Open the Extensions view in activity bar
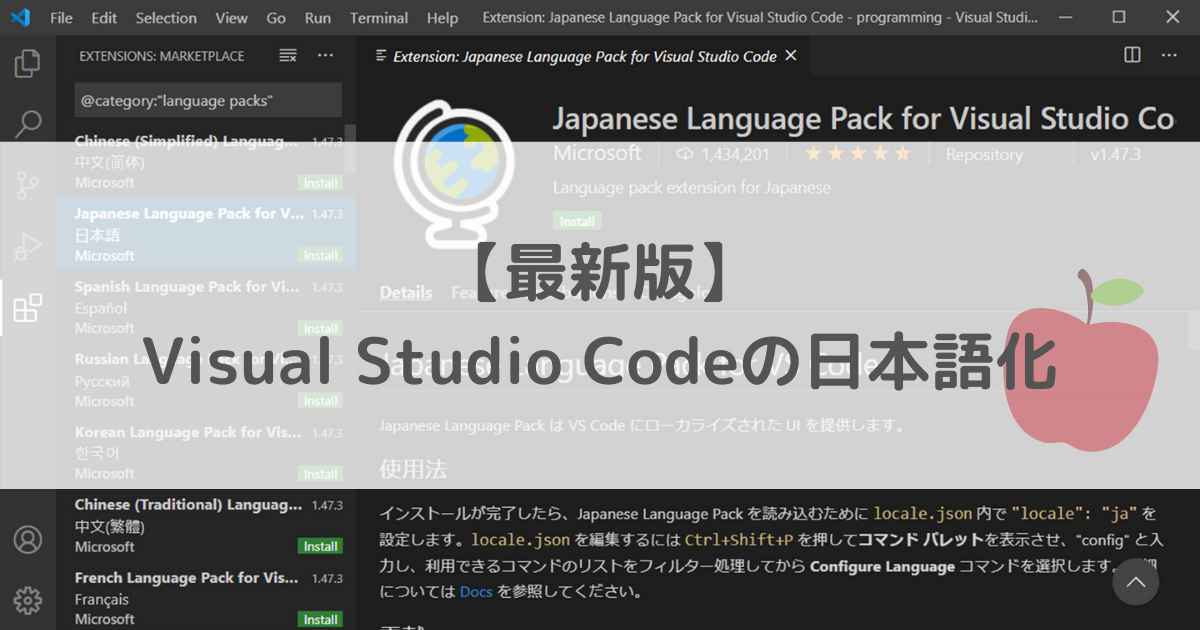1200x630 pixels. (27, 307)
